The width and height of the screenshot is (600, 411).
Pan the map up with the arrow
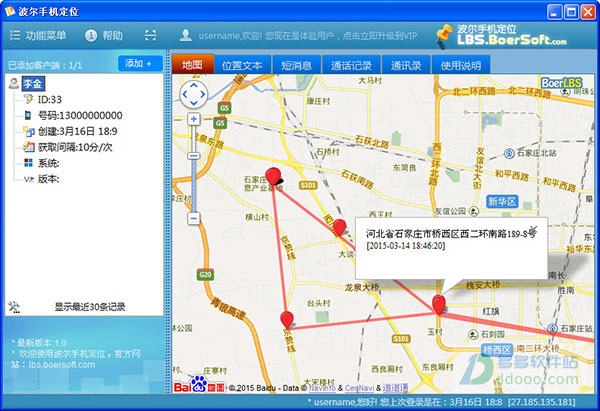[x=194, y=85]
